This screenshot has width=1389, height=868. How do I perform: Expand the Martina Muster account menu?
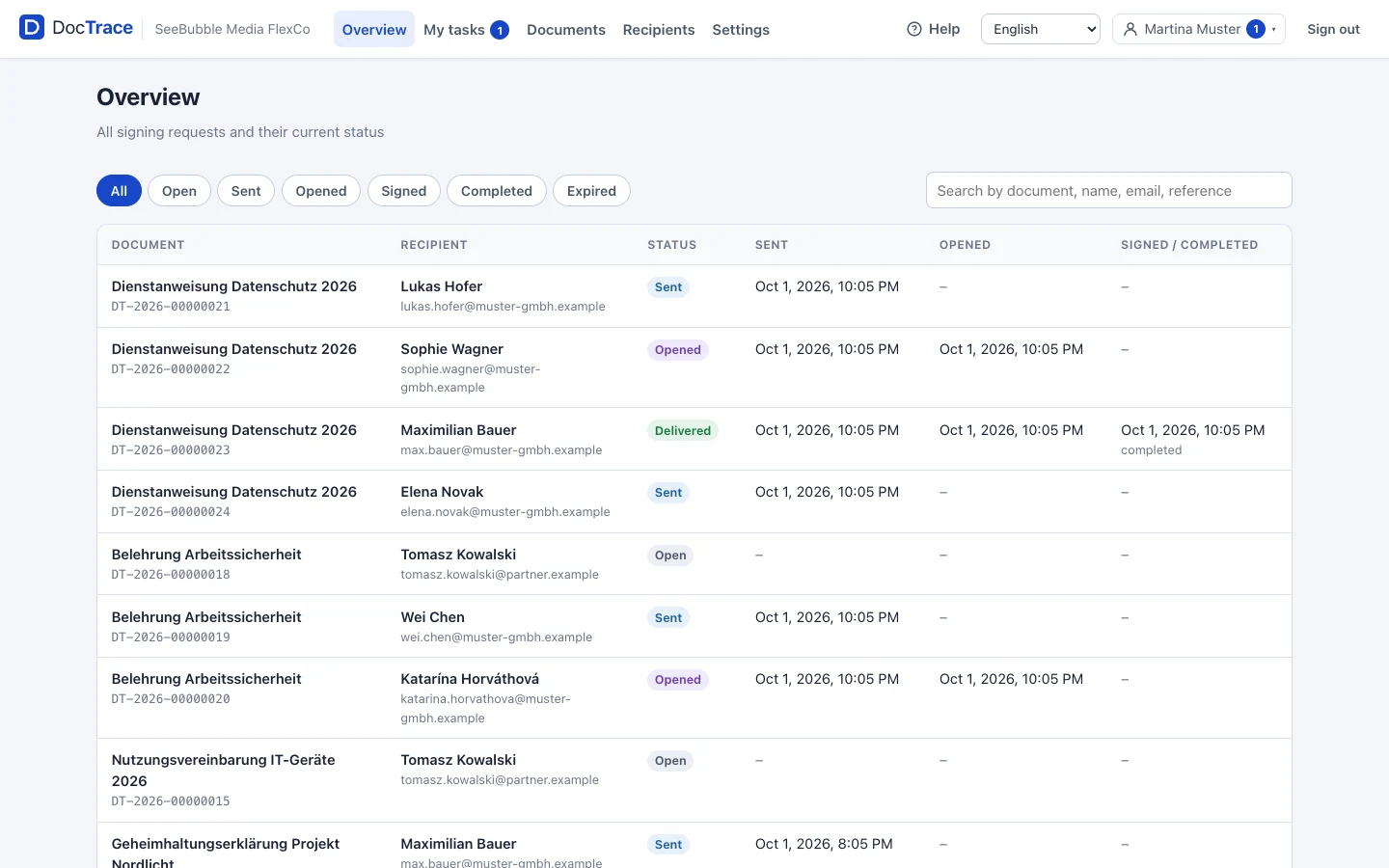[x=1199, y=29]
